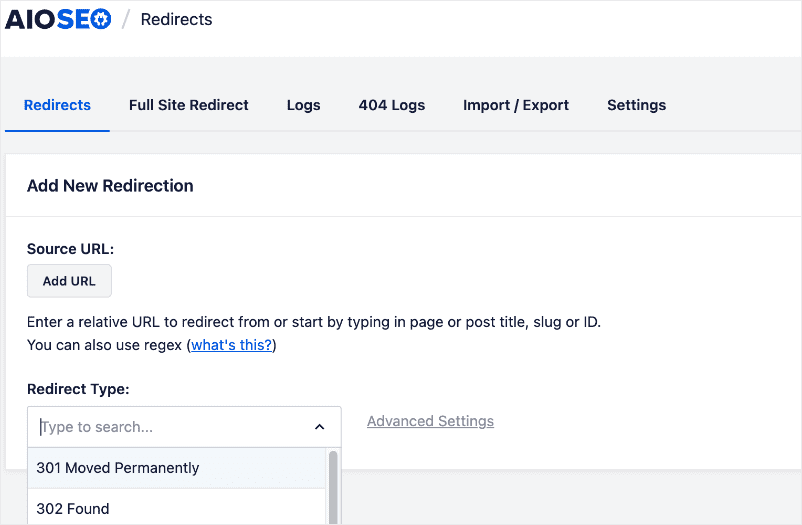Click the Source URL label
The width and height of the screenshot is (802, 525).
70,249
